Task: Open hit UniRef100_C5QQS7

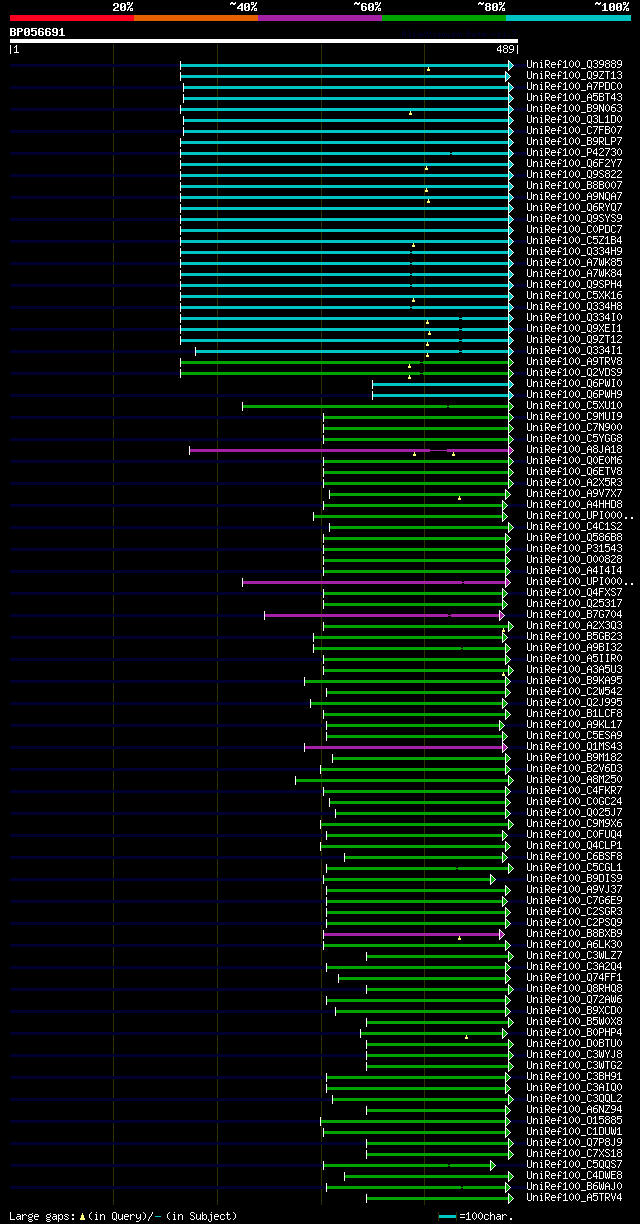Action: [574, 1164]
